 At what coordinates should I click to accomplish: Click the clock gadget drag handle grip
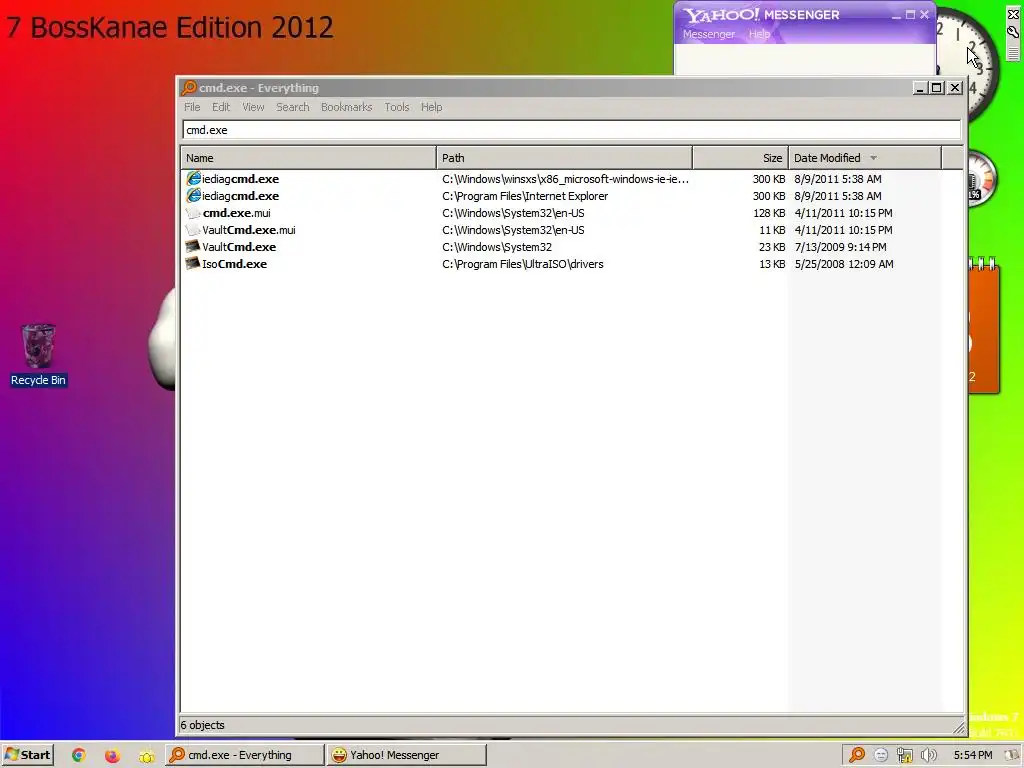tap(1014, 52)
